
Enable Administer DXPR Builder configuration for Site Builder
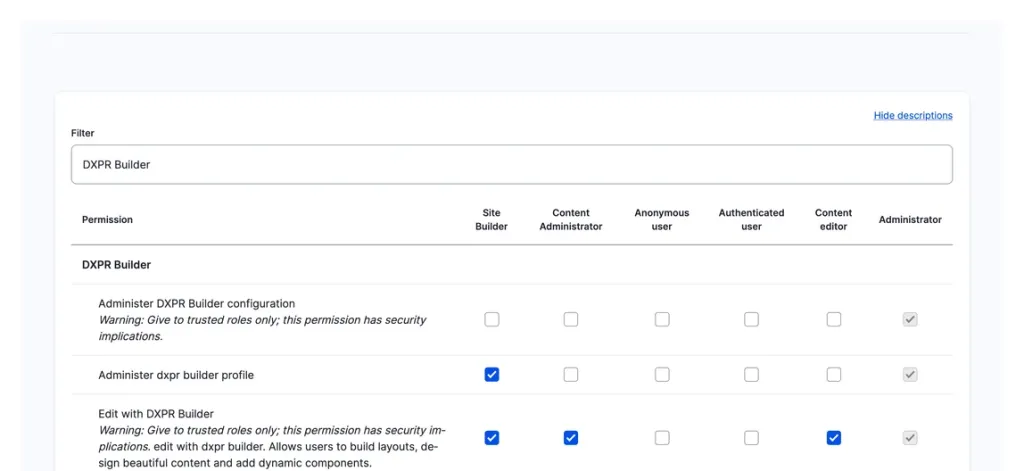[492, 319]
